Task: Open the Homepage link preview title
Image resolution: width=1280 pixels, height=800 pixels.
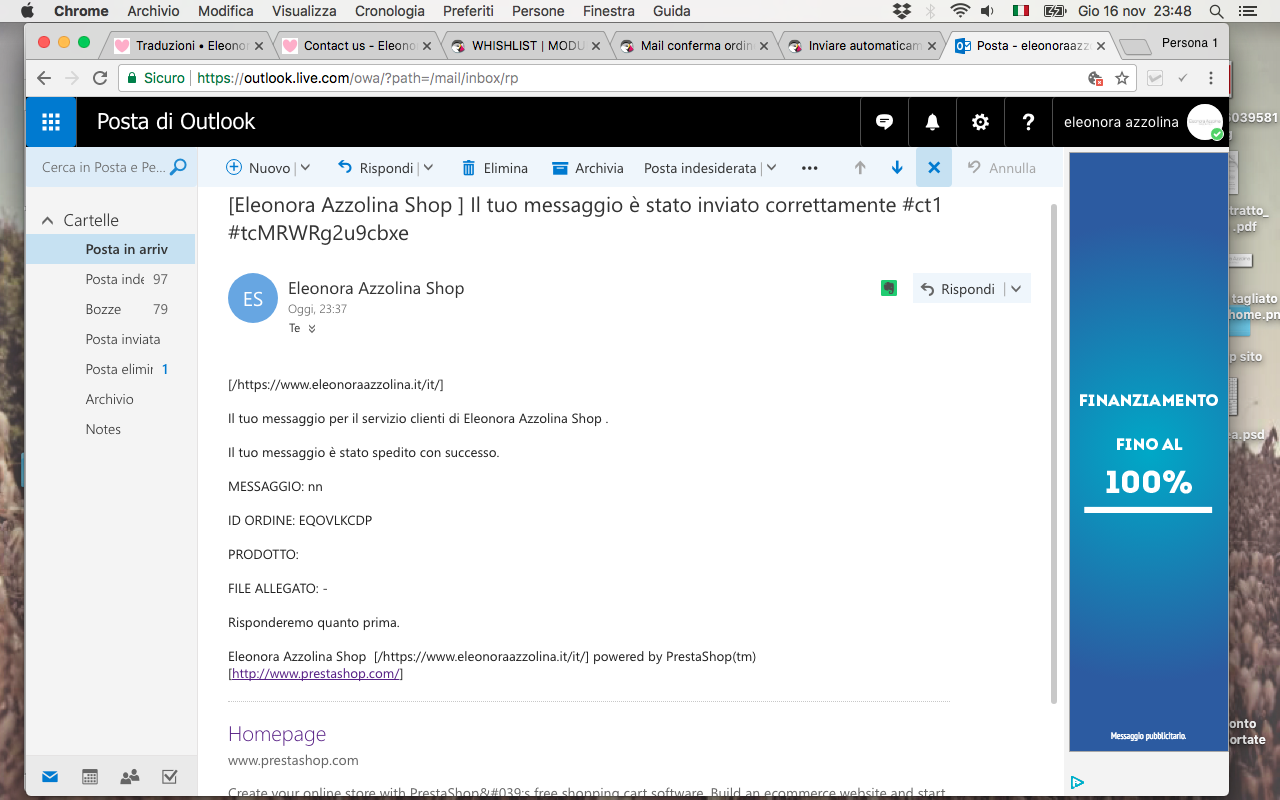Action: pos(277,734)
